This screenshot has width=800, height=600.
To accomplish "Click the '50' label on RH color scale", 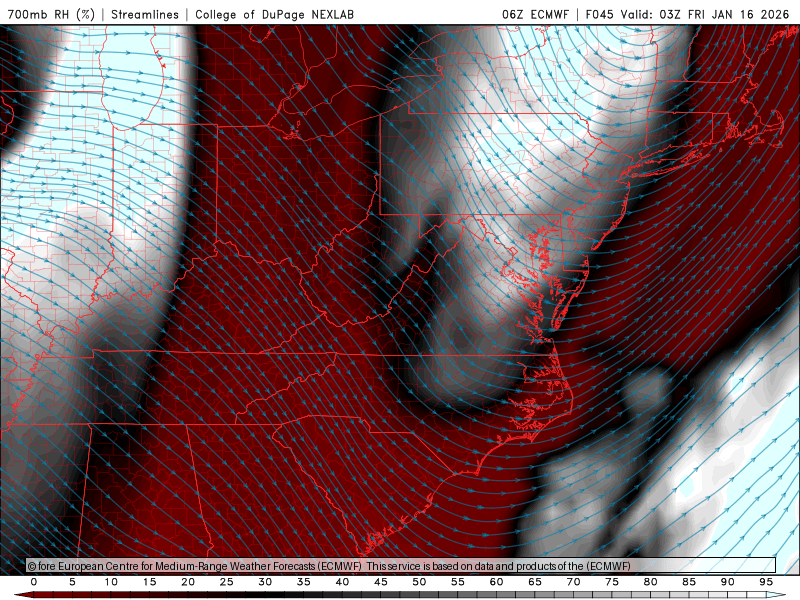I will tap(419, 582).
